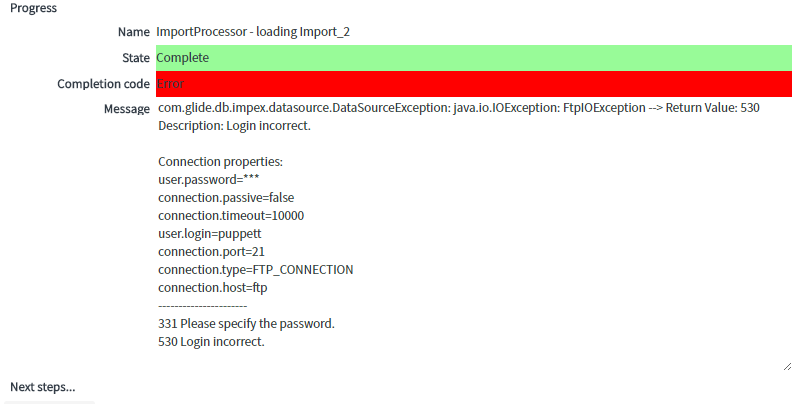
Task: Click the connection.type=FTP_CONNECTION line
Action: tap(255, 270)
